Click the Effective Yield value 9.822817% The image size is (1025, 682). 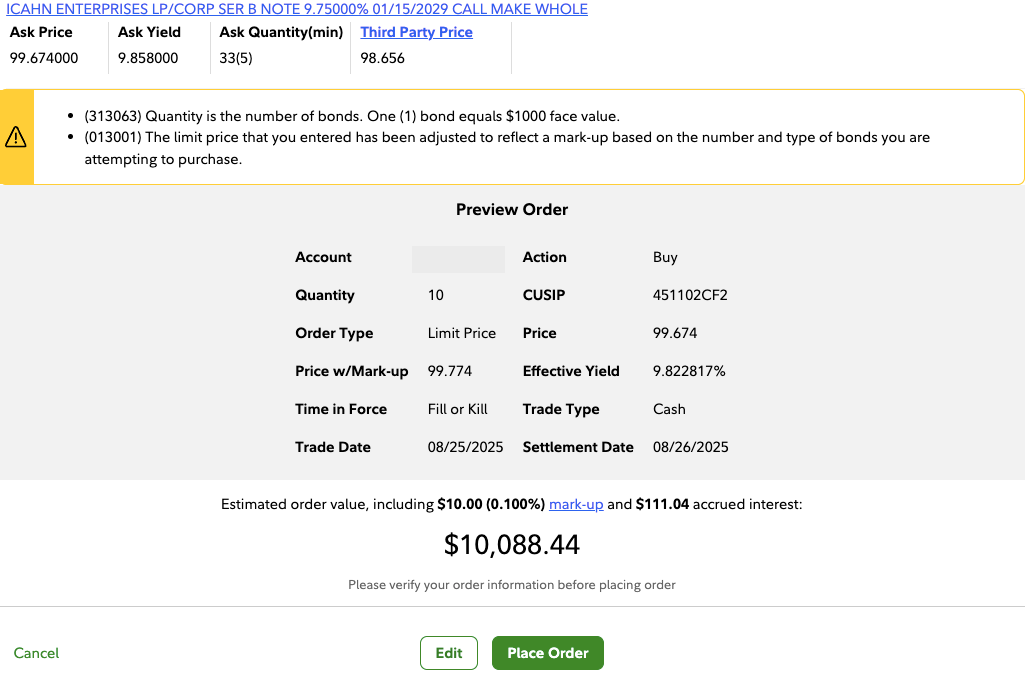tap(689, 371)
